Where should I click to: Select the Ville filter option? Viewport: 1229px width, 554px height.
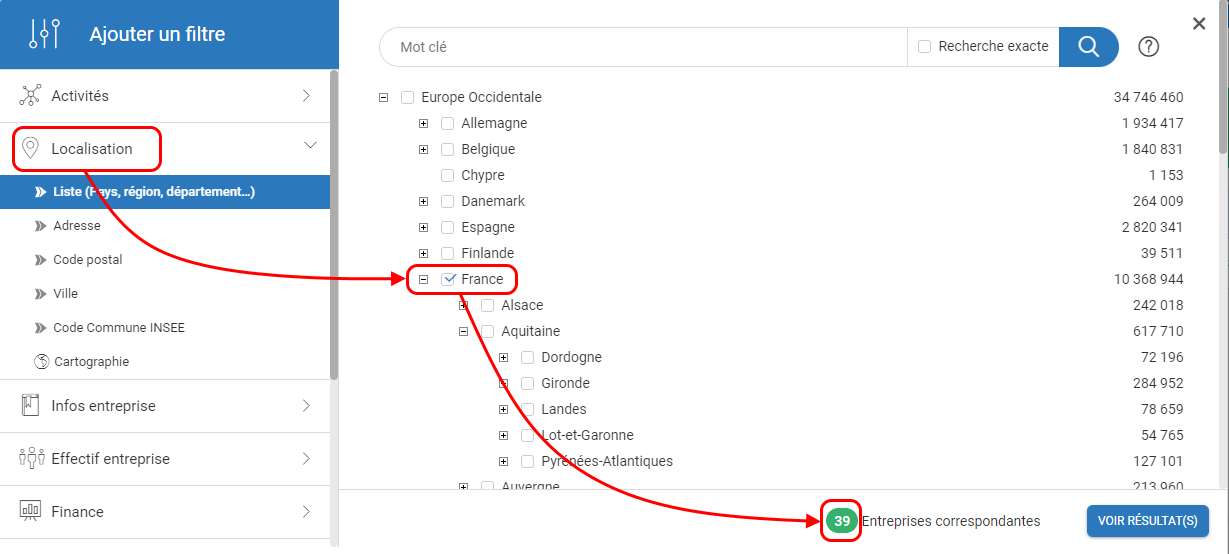tap(66, 294)
